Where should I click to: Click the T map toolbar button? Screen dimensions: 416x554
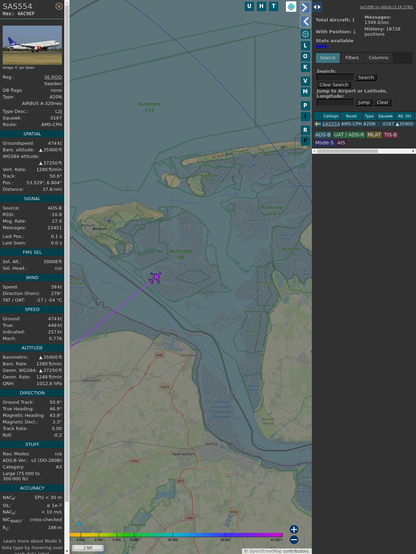273,6
